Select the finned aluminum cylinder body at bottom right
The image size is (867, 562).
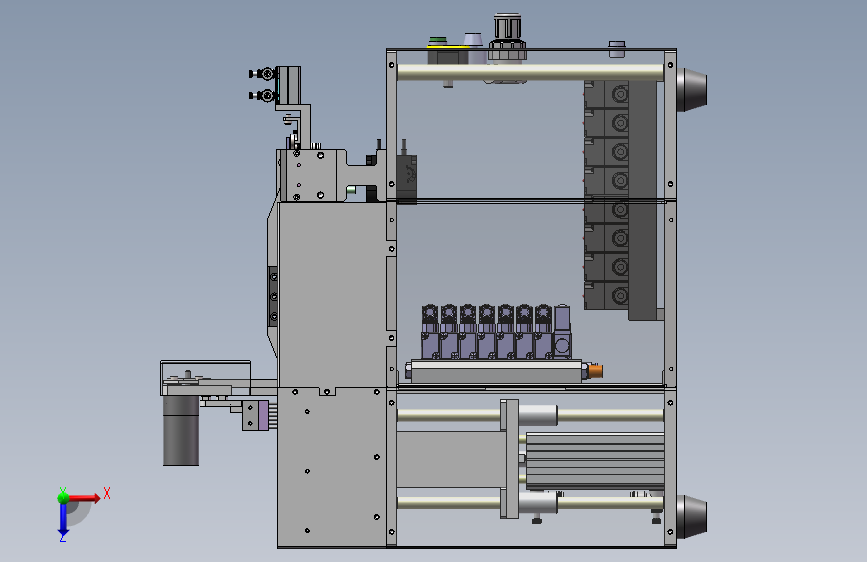point(595,461)
